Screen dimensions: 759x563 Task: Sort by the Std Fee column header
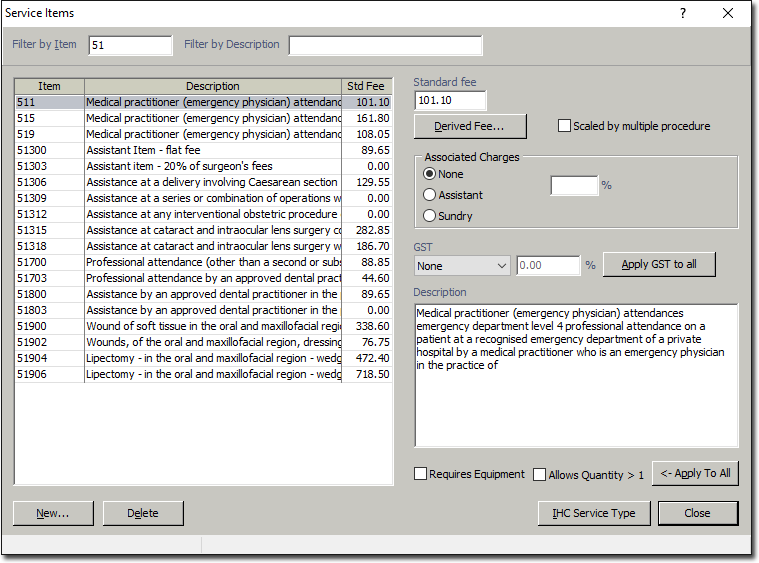point(365,86)
